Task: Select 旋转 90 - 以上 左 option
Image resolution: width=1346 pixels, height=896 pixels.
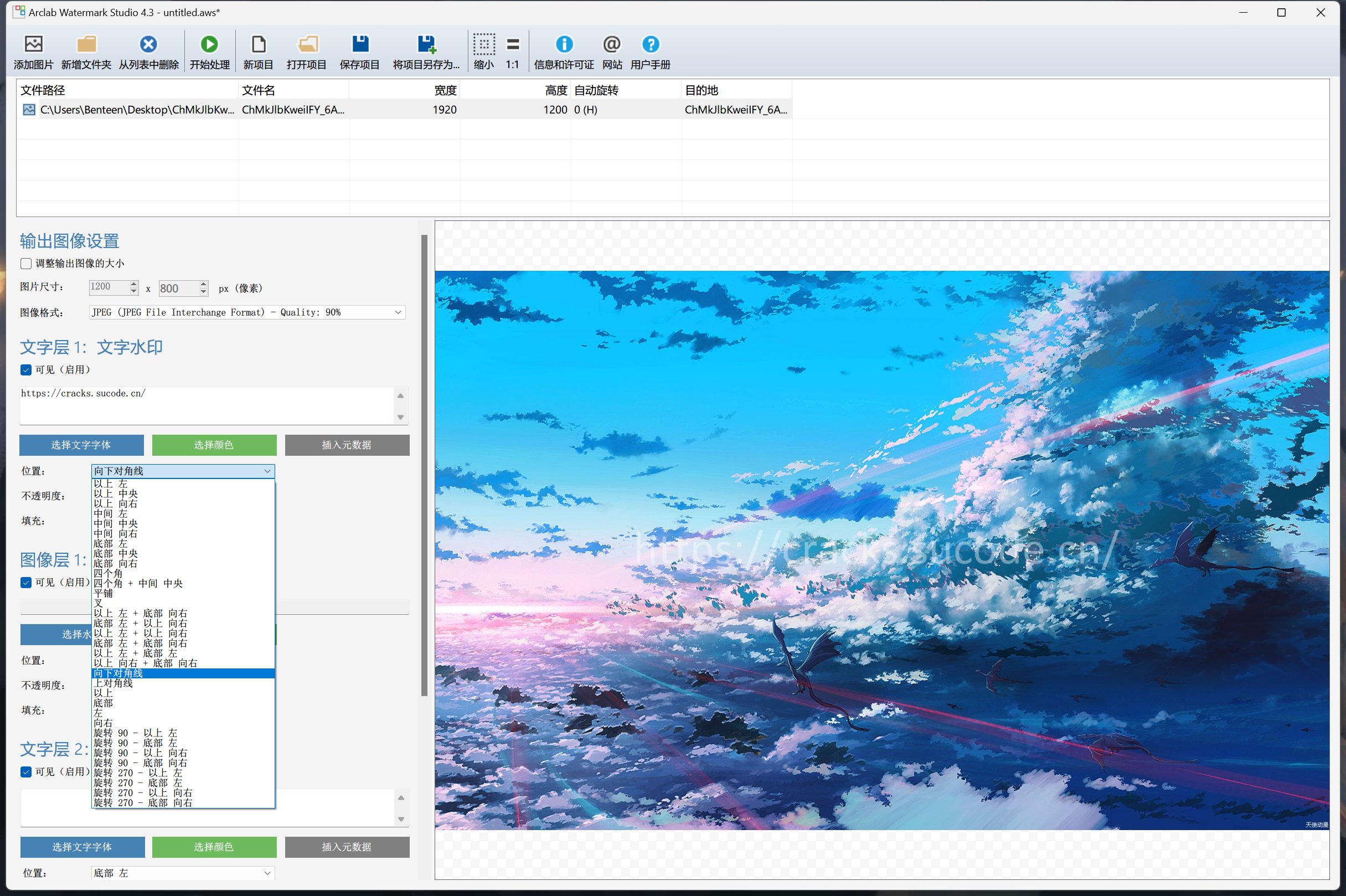Action: tap(183, 733)
